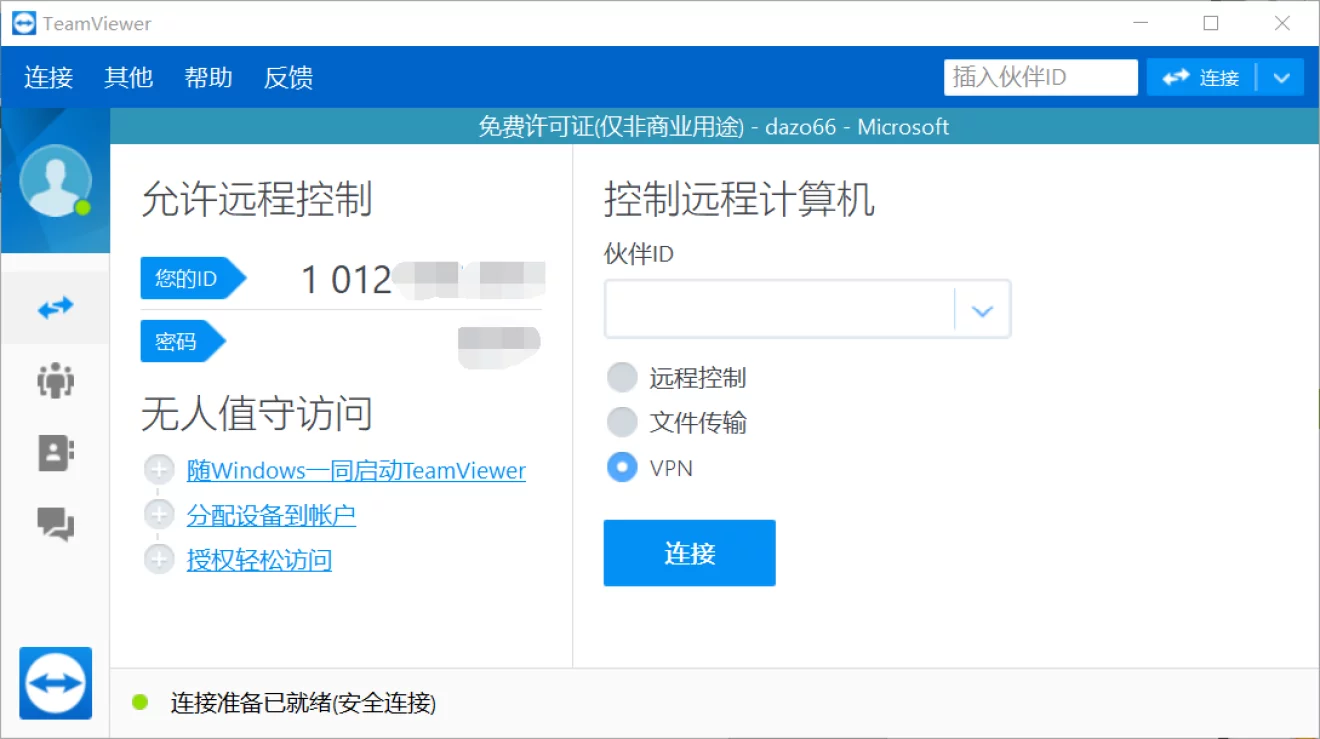Open the 帮助 menu
Screen dimensions: 1320x739
point(208,78)
